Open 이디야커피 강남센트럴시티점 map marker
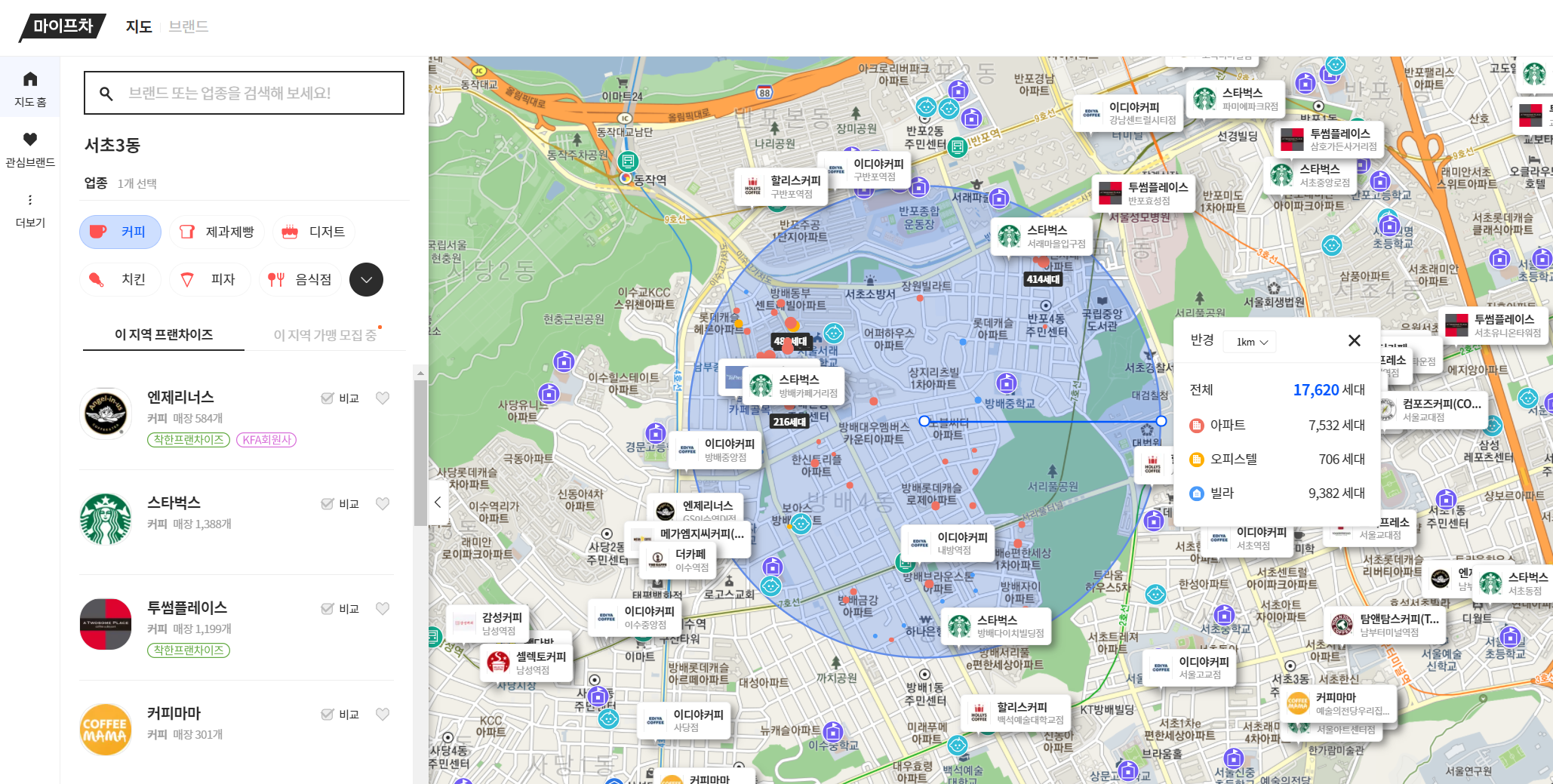Screen dimensions: 1553x784 click(1127, 113)
